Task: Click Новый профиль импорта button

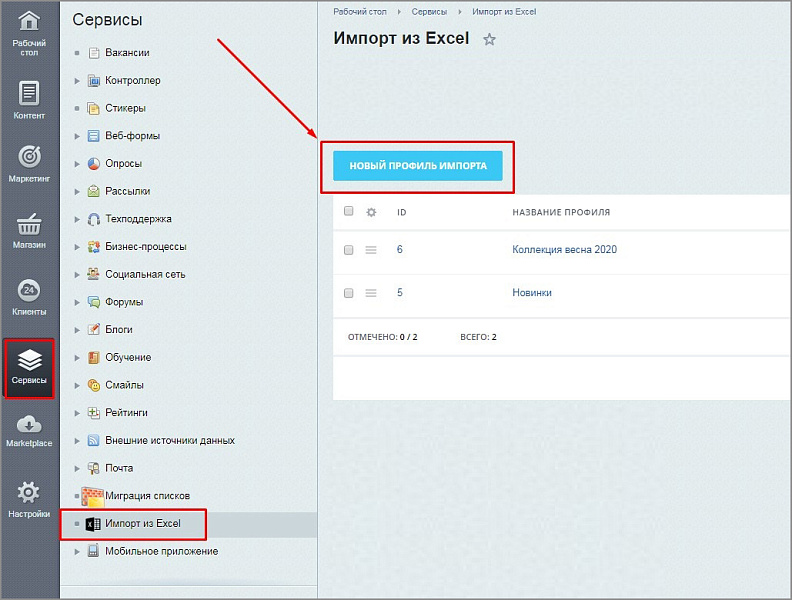Action: click(418, 166)
